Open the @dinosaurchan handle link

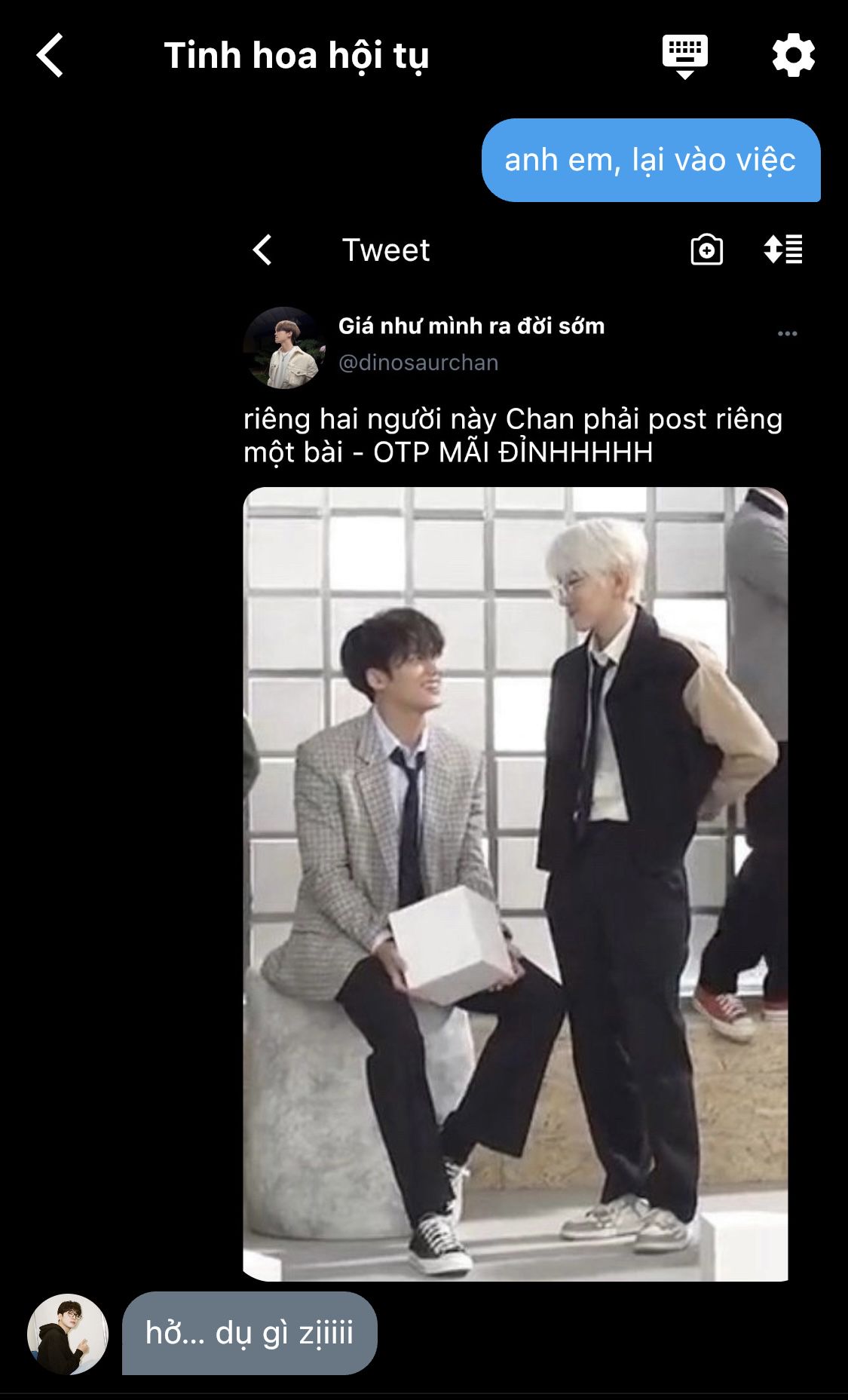pyautogui.click(x=418, y=363)
